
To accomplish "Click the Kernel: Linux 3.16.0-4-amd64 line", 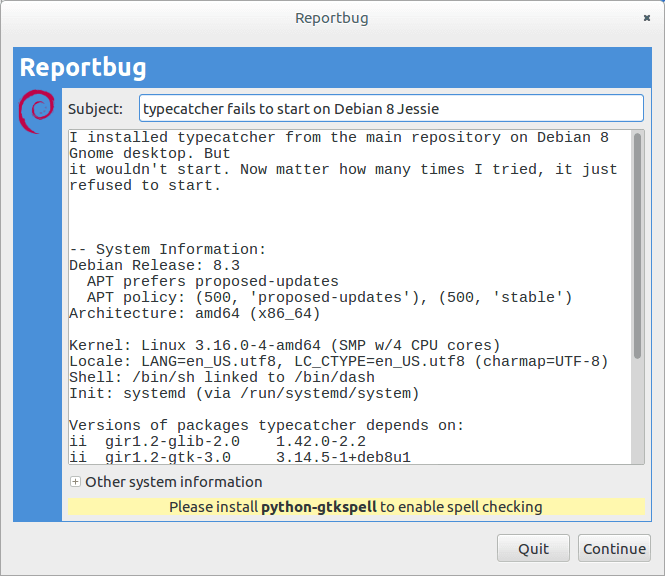I will (284, 345).
